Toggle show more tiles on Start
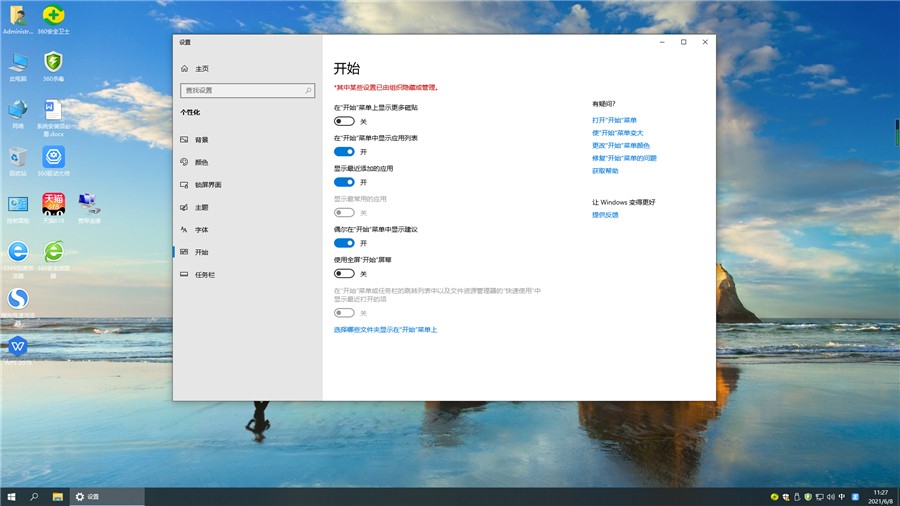Image resolution: width=900 pixels, height=506 pixels. point(344,121)
